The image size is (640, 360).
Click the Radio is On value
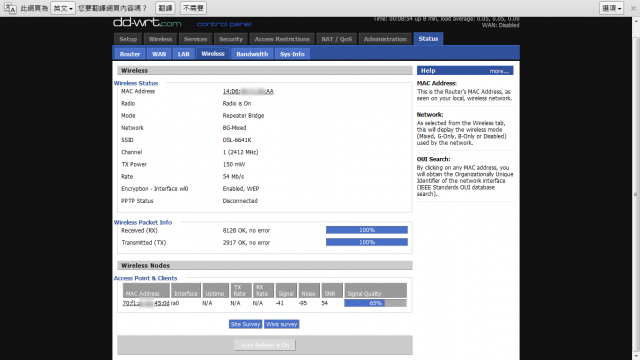pyautogui.click(x=237, y=104)
